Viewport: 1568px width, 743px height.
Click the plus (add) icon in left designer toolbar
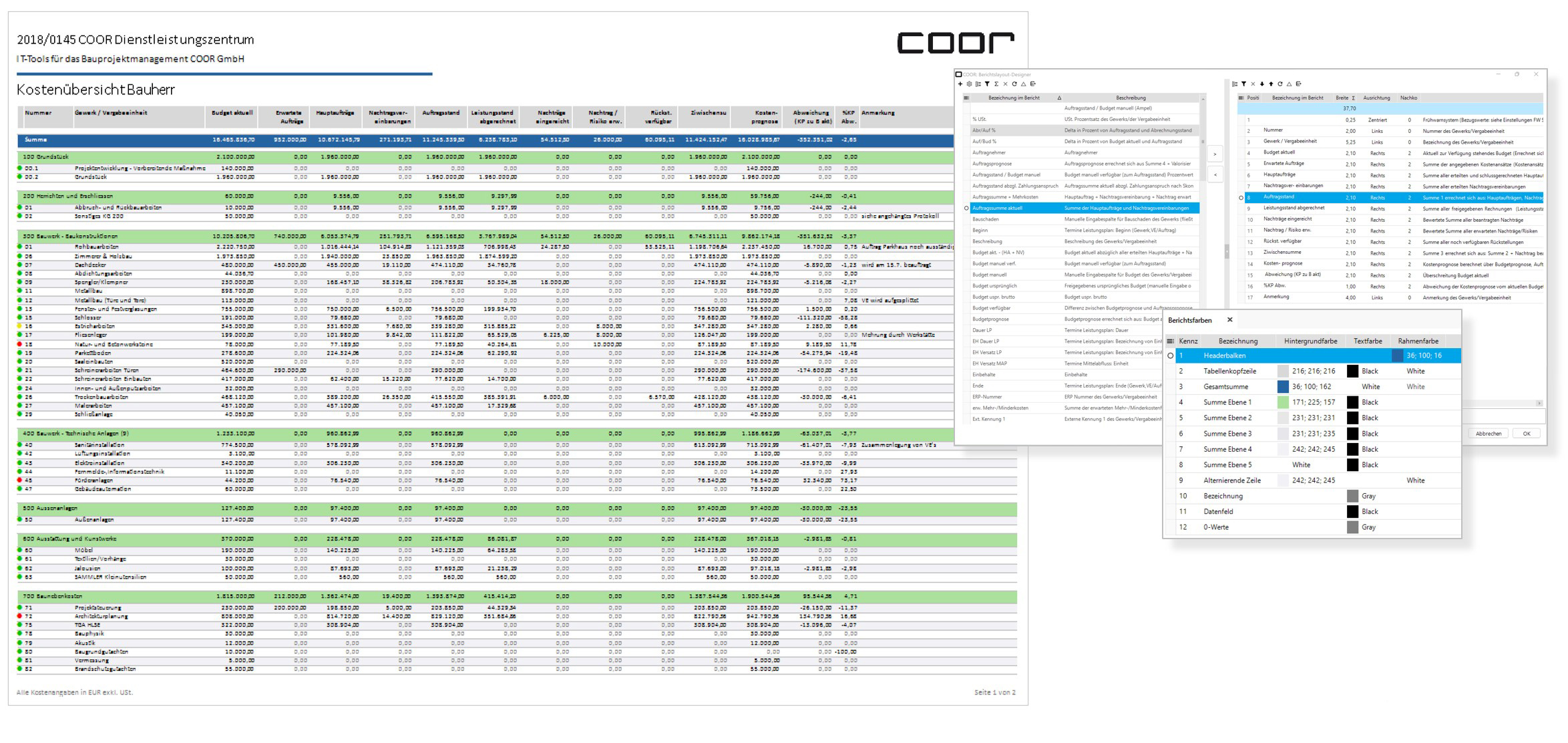click(x=960, y=84)
